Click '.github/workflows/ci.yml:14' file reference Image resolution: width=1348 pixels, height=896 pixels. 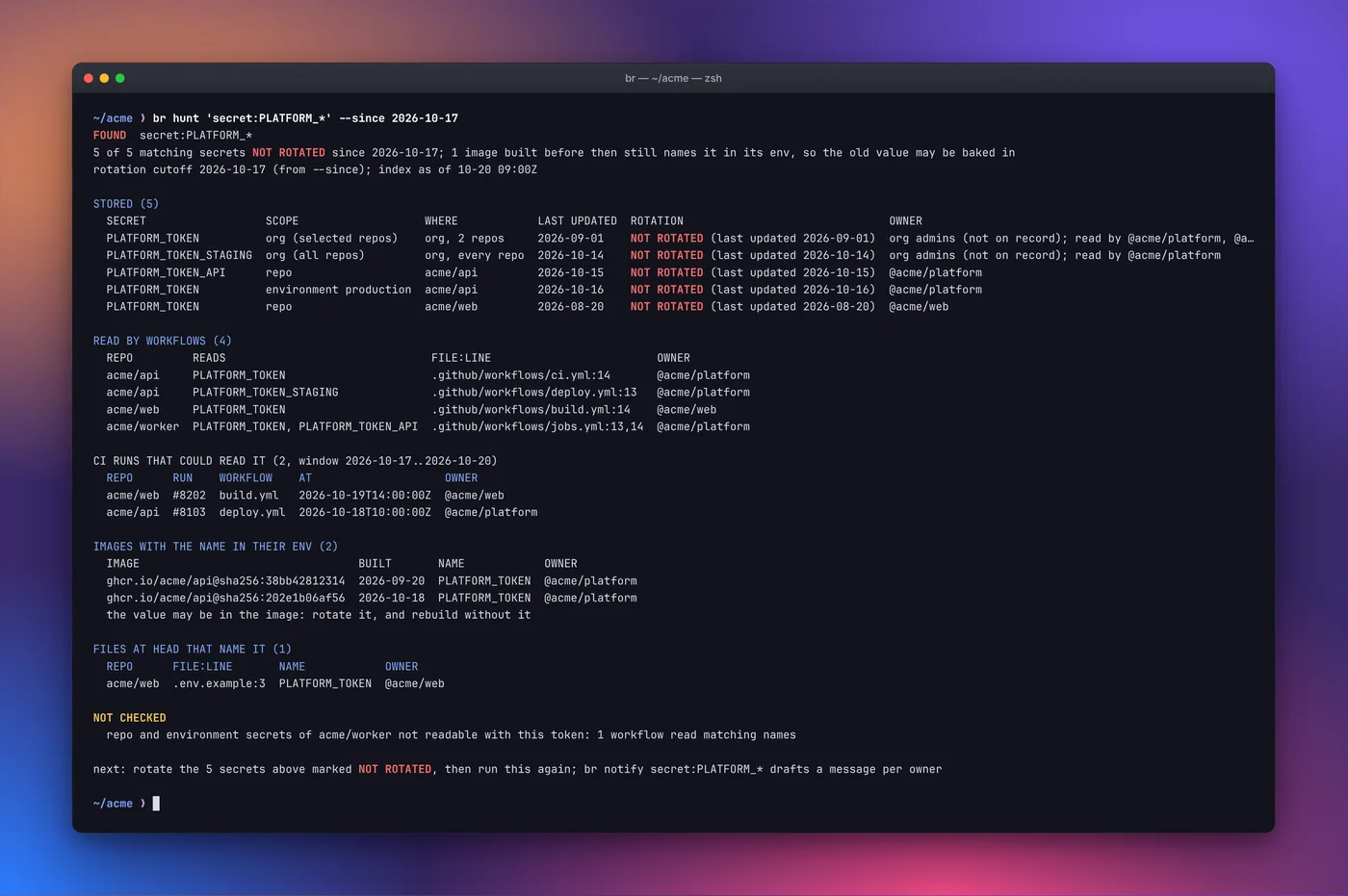521,375
